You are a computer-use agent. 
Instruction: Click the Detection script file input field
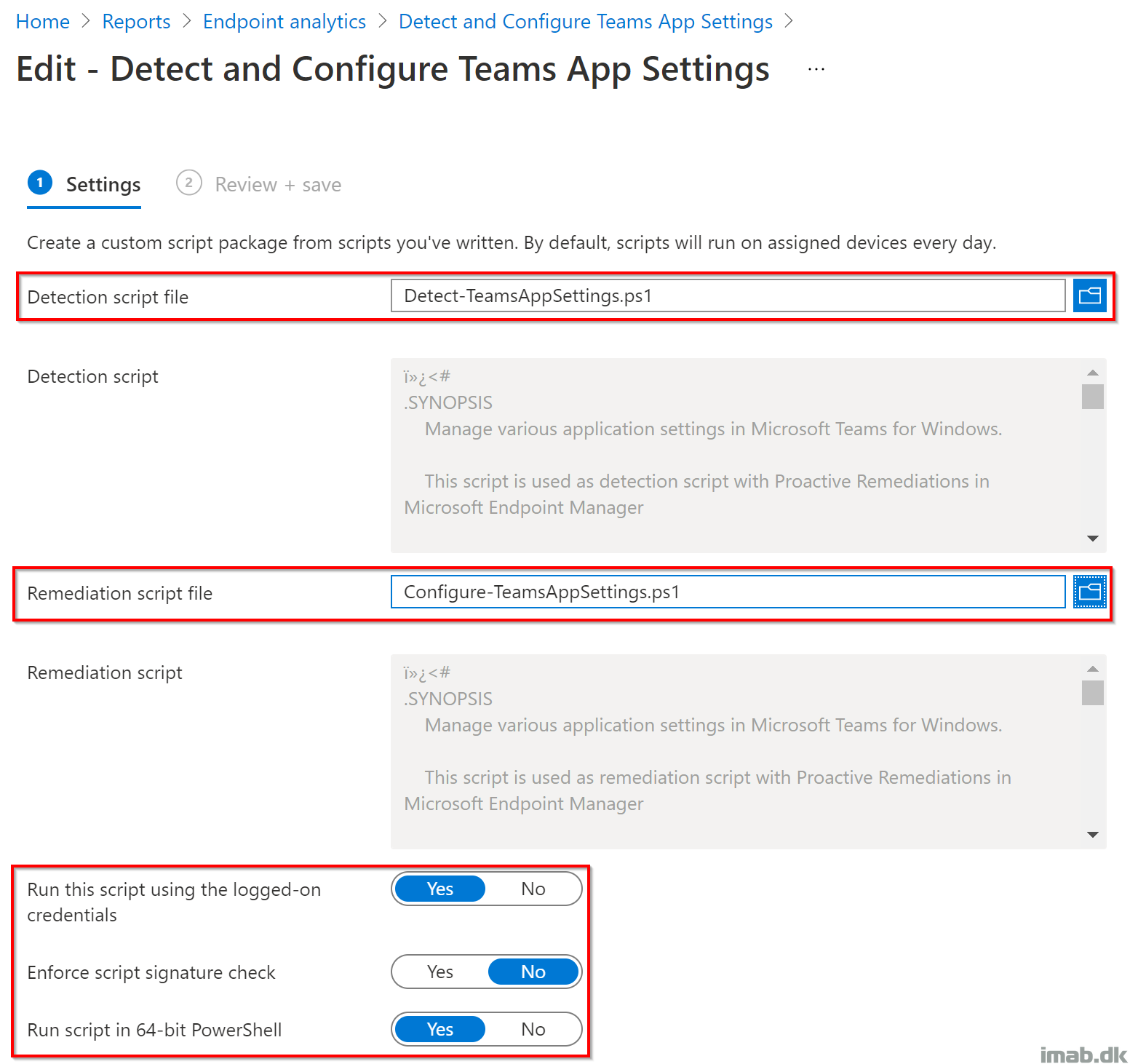click(728, 295)
